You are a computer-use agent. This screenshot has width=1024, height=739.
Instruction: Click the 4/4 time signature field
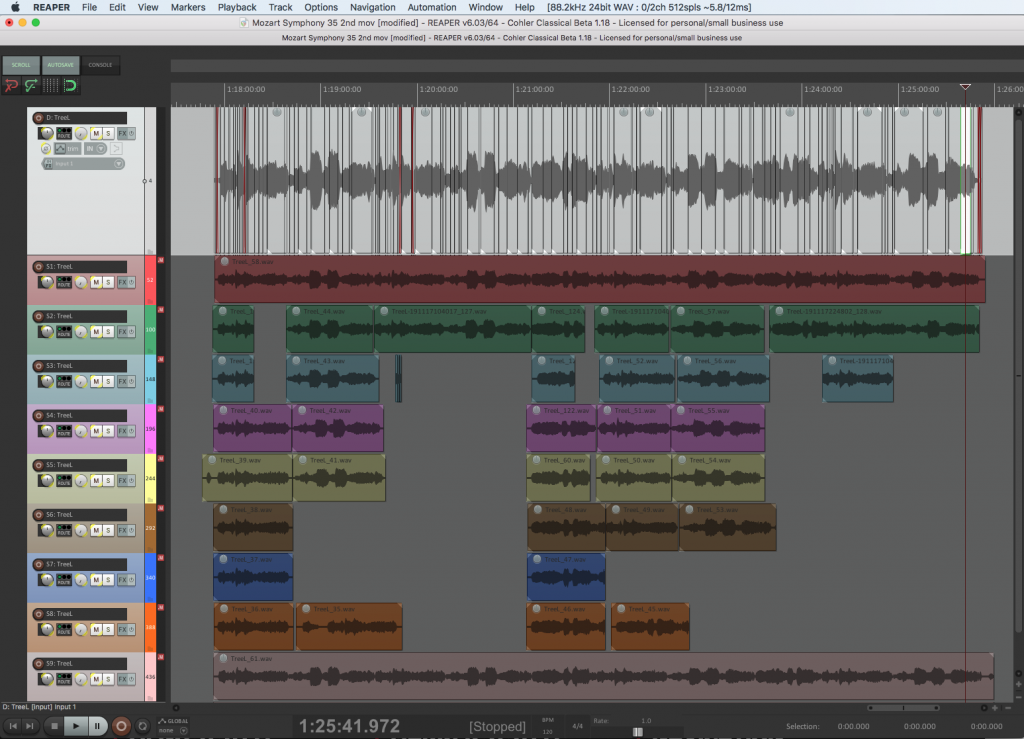click(x=577, y=726)
